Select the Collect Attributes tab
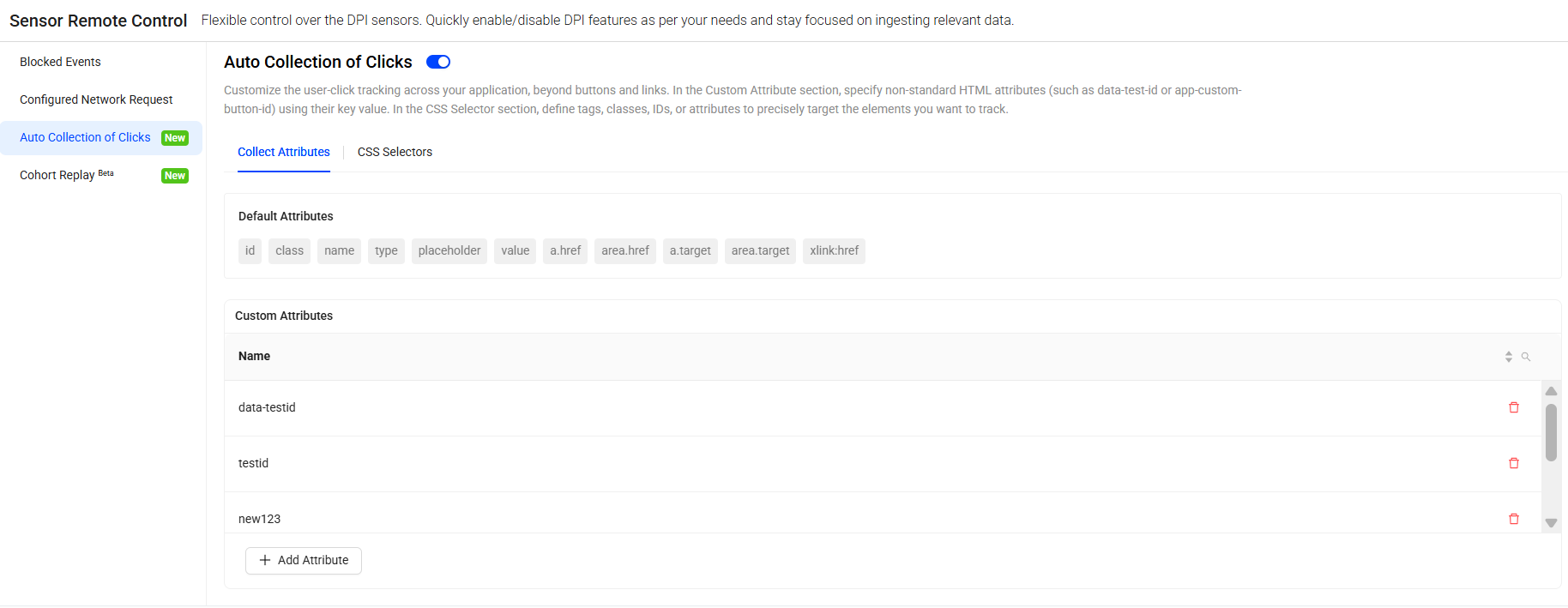The width and height of the screenshot is (1568, 608). [284, 152]
